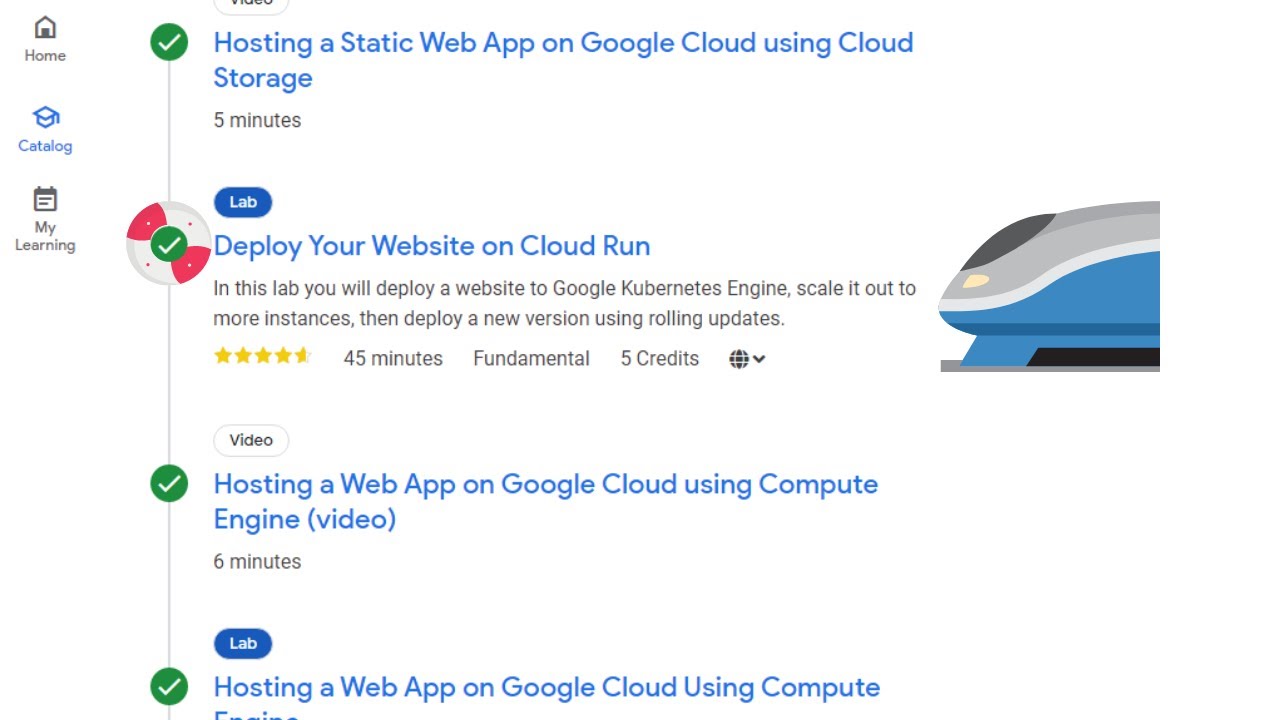Click the bullet train illustration
Image resolution: width=1280 pixels, height=720 pixels.
pos(1050,286)
